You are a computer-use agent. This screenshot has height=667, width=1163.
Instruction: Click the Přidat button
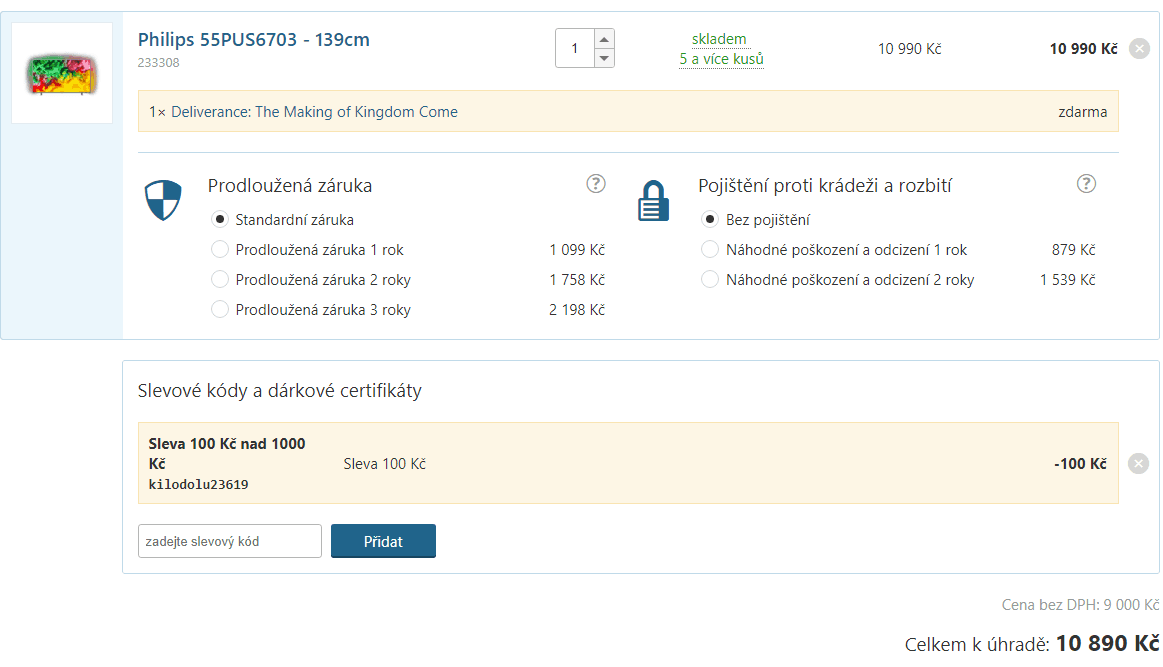tap(383, 542)
